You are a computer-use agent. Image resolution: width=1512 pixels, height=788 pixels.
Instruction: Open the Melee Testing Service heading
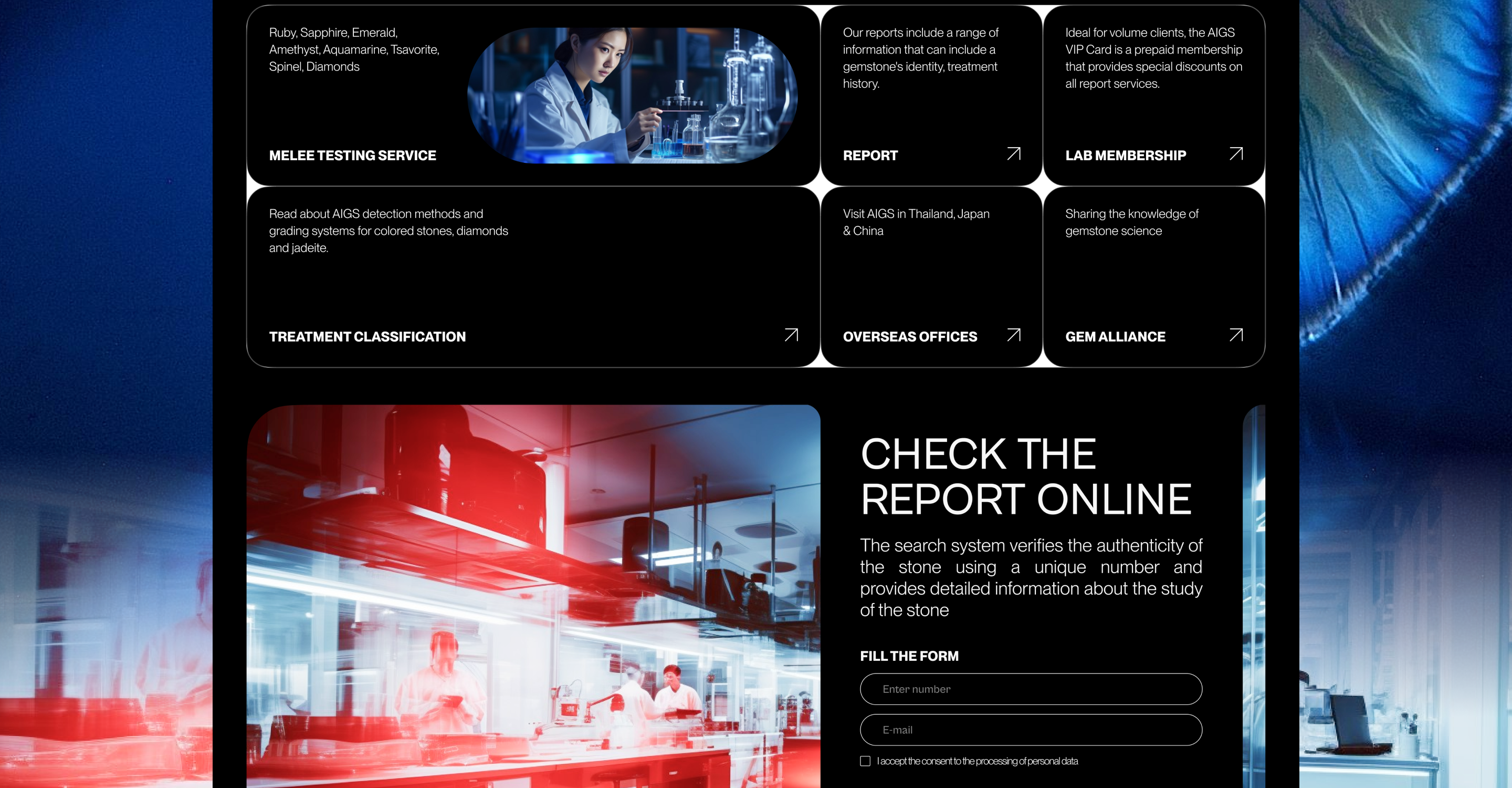352,155
